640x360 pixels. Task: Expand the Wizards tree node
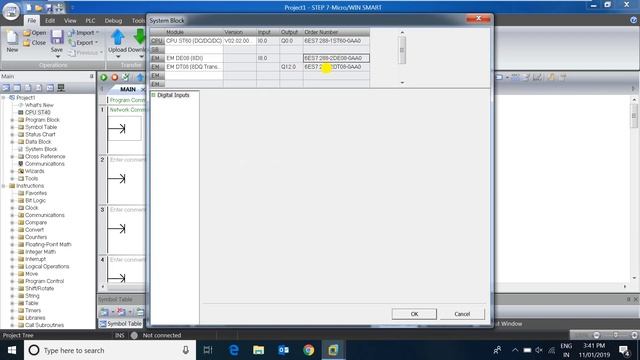pos(12,171)
